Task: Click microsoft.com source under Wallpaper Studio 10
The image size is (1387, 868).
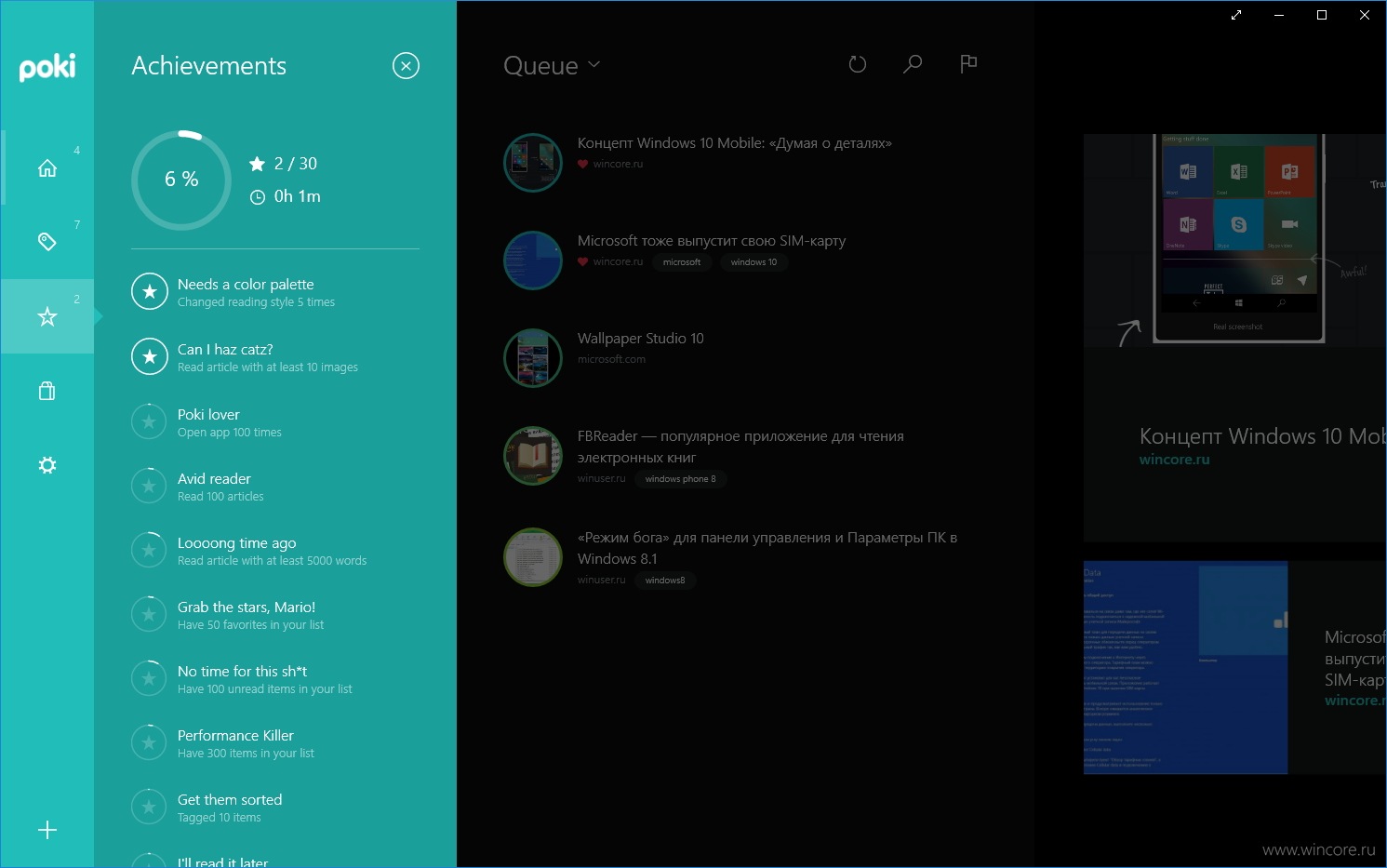Action: (x=611, y=359)
